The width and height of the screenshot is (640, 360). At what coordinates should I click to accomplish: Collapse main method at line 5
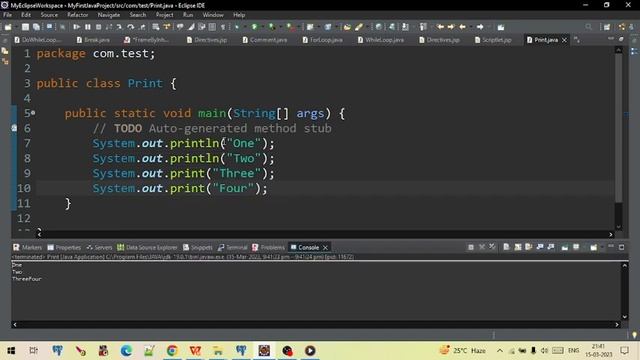[x=33, y=113]
